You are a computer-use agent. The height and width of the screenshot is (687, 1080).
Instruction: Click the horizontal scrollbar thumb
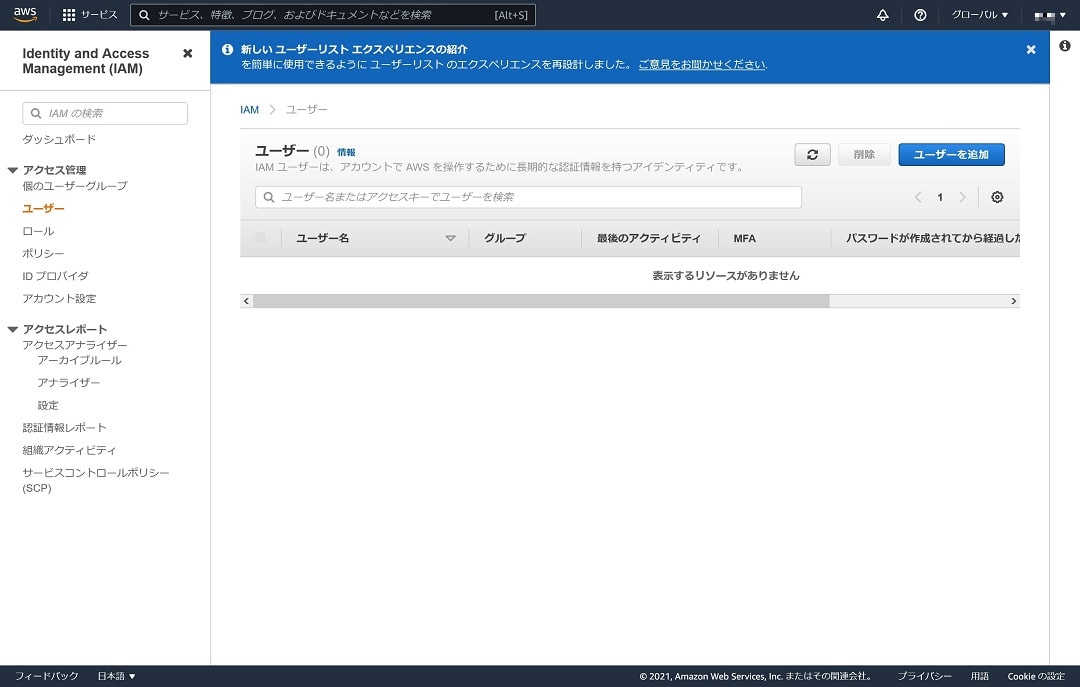541,301
